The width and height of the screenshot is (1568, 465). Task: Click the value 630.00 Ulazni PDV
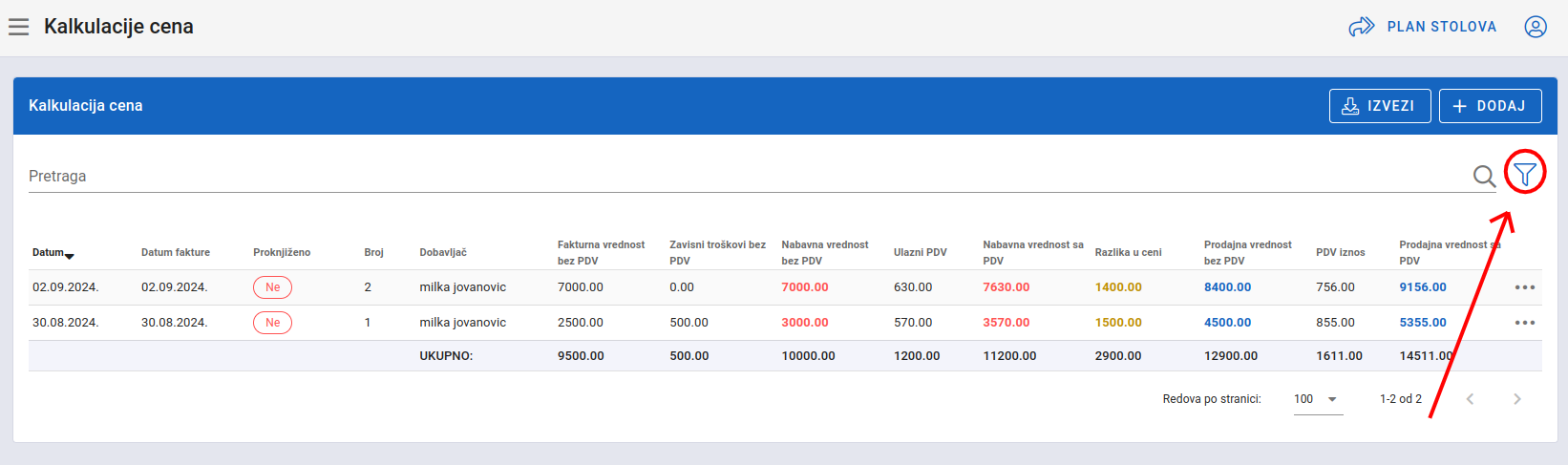pos(913,287)
